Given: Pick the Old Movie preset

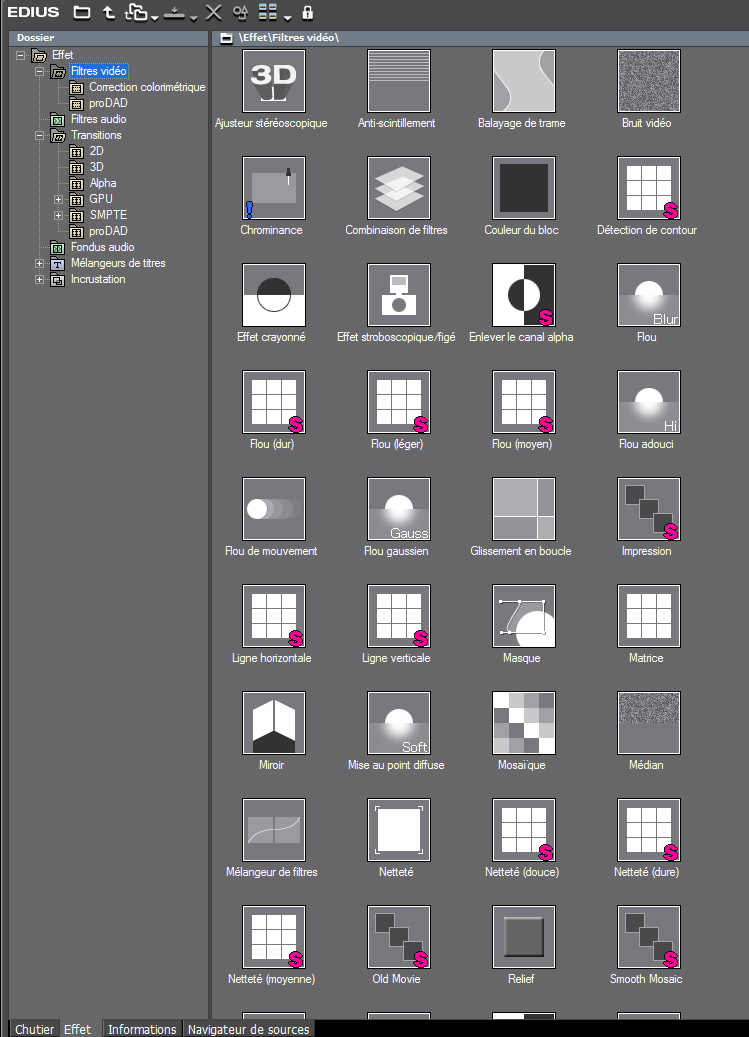Looking at the screenshot, I should 399,938.
